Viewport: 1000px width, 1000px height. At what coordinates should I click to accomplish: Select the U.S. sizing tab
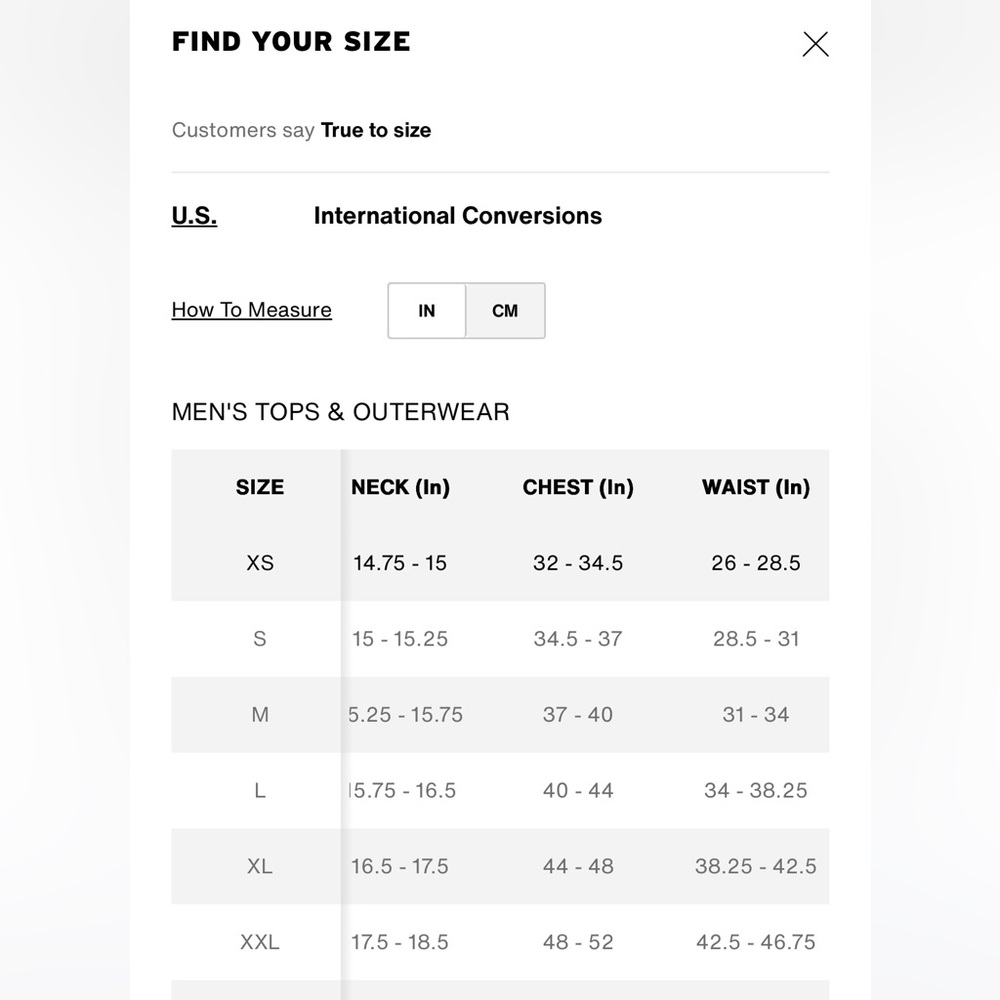(x=194, y=216)
